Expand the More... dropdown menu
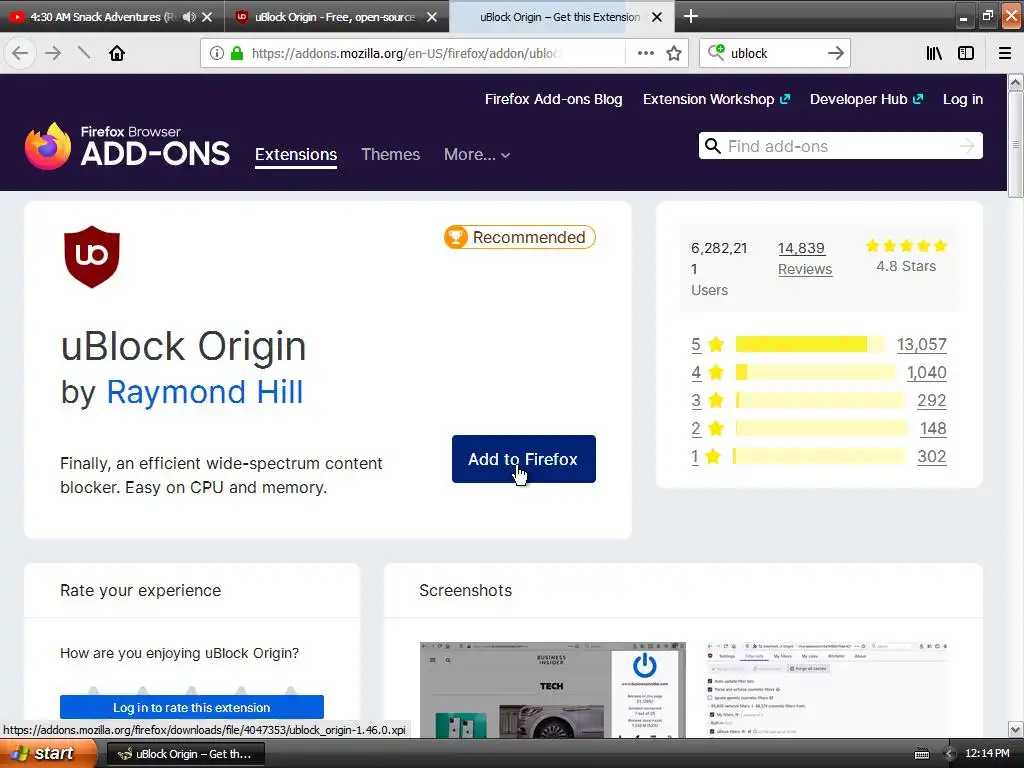Screen dimensions: 1024x768 click(x=477, y=155)
